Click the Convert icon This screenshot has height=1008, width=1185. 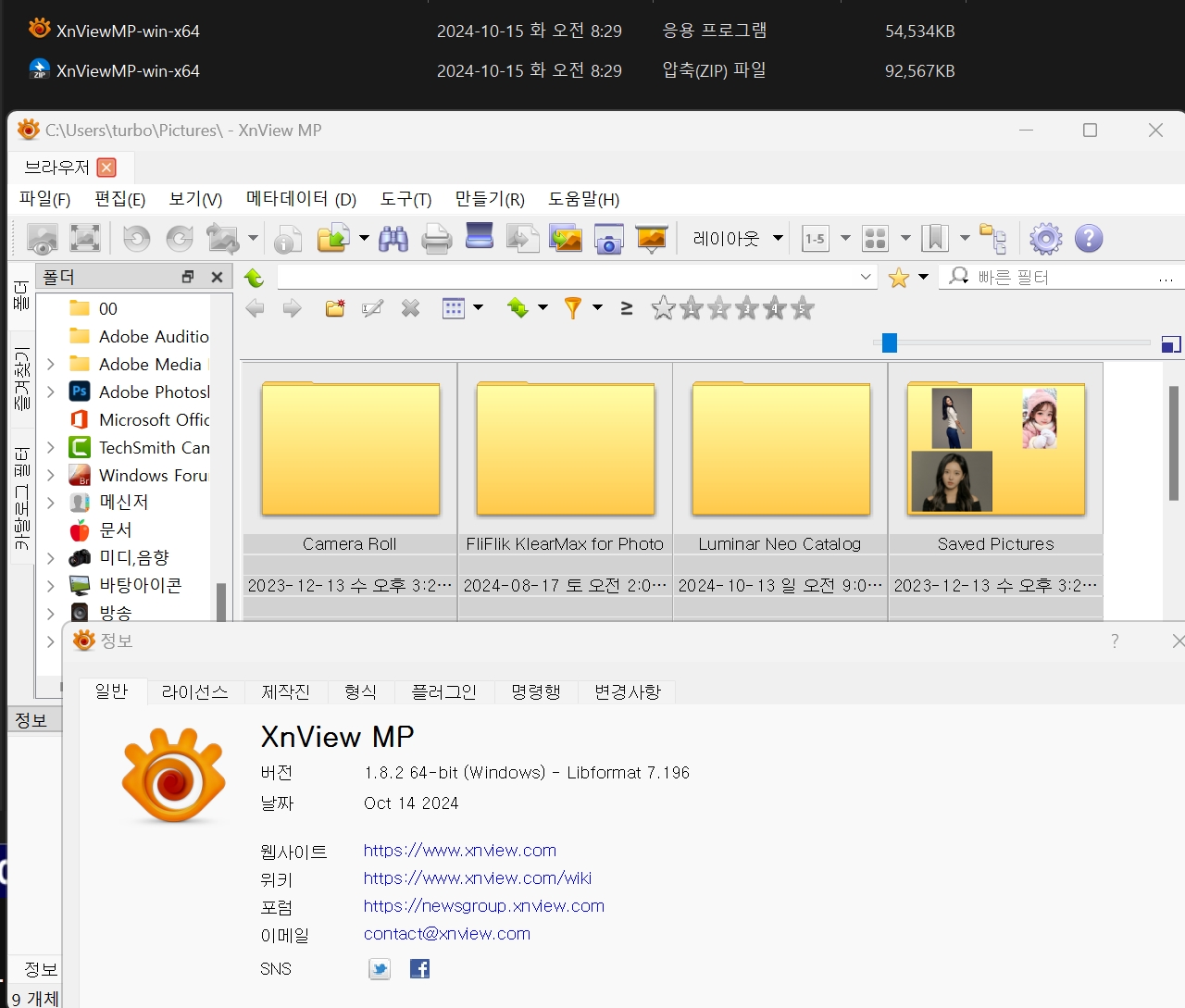(x=523, y=239)
